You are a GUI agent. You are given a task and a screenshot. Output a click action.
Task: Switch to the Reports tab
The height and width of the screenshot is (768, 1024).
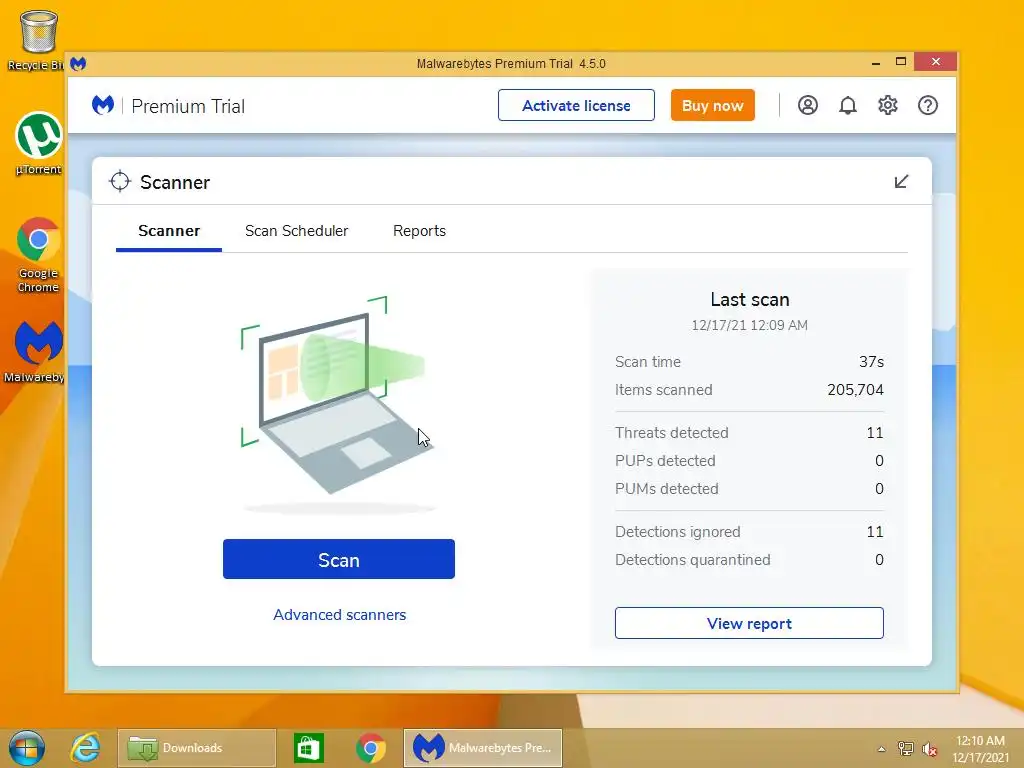(419, 231)
